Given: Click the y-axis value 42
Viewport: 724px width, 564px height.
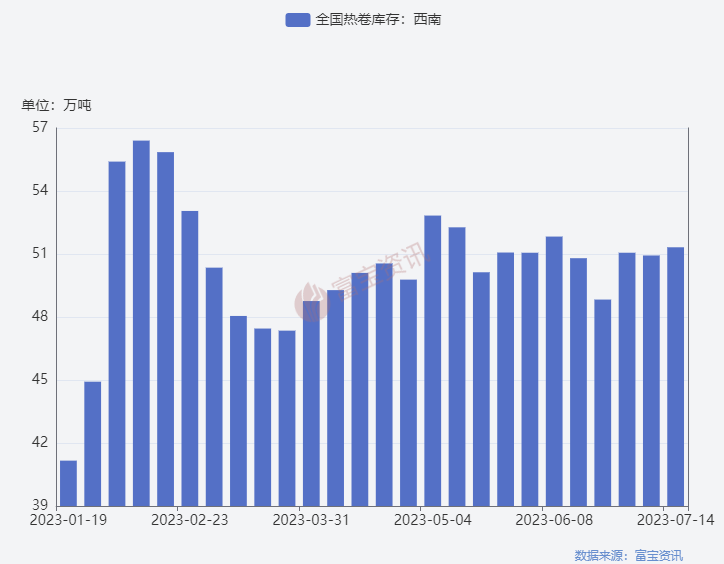Looking at the screenshot, I should click(x=40, y=443).
